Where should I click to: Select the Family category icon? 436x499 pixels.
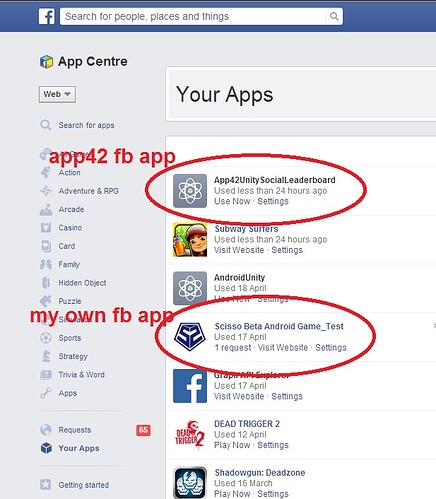coord(46,264)
